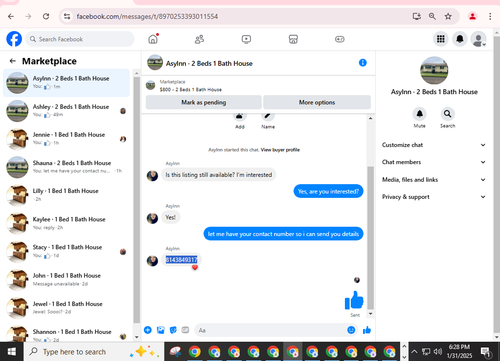Open the Stacy - 1 Bed 1 Bath House chat
The height and width of the screenshot is (361, 500).
point(66,251)
